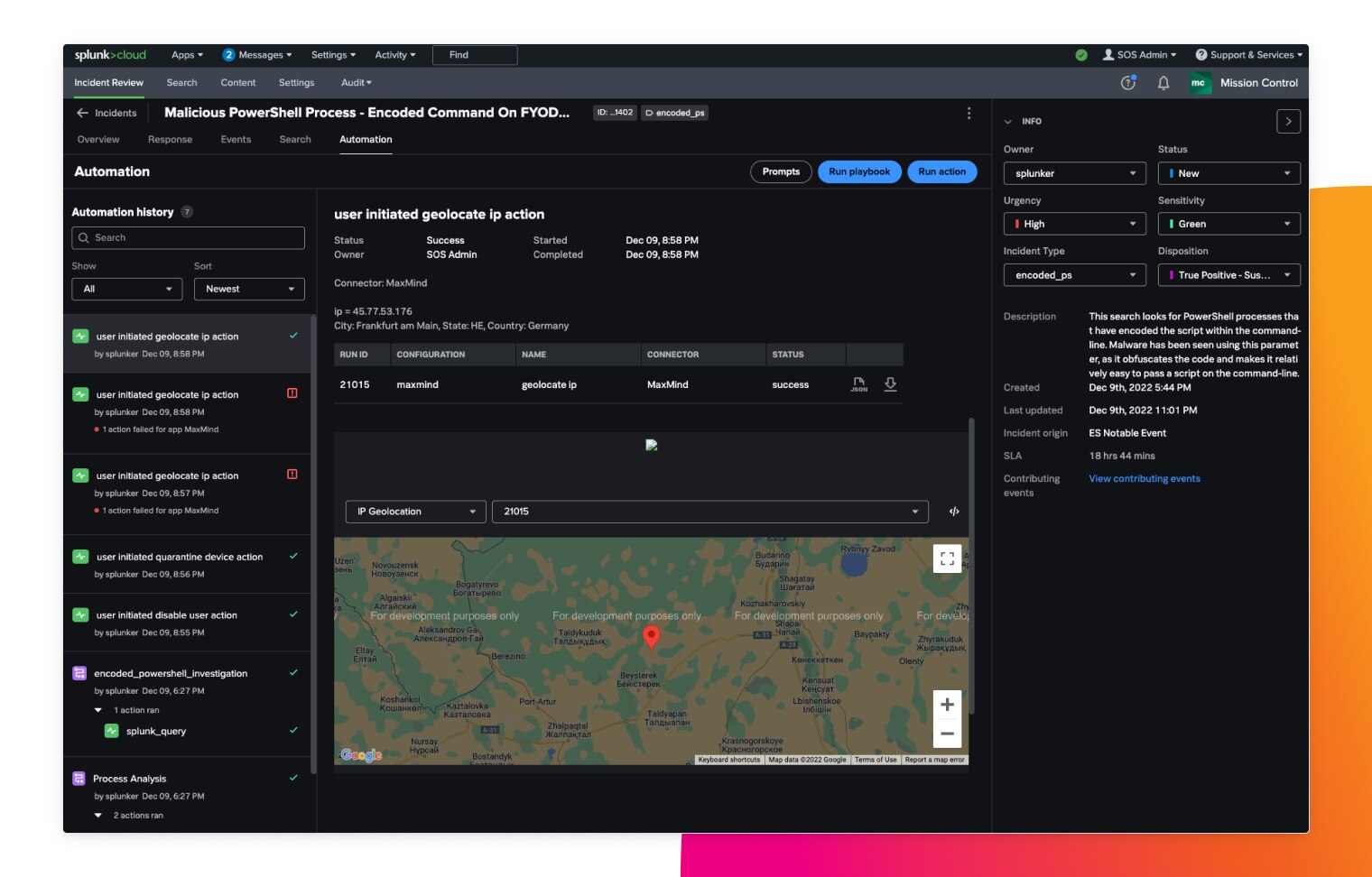Image resolution: width=1372 pixels, height=877 pixels.
Task: Expand Process Analysis actions ran
Action: (x=98, y=816)
